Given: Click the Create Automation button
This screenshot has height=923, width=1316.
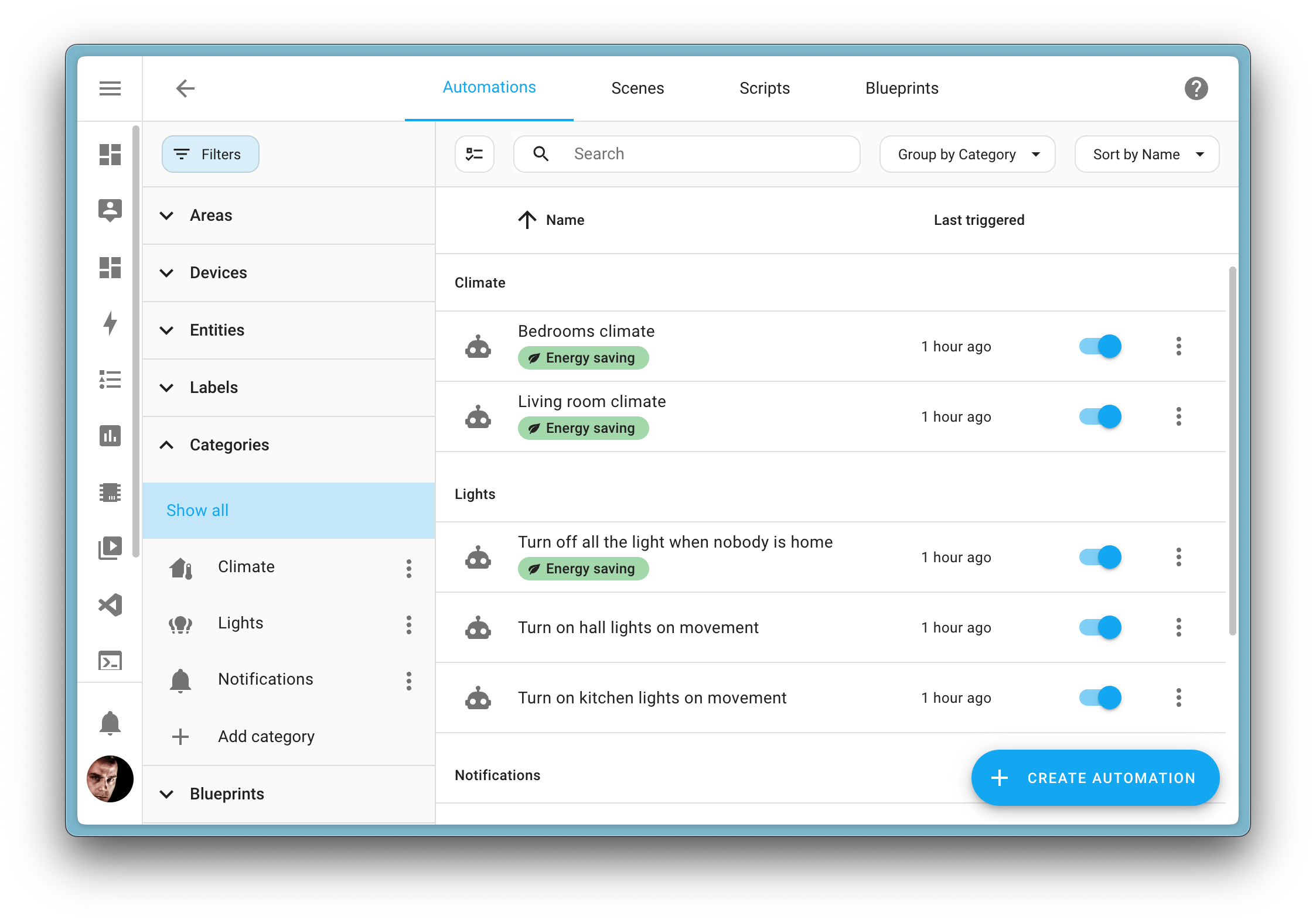Looking at the screenshot, I should point(1095,778).
